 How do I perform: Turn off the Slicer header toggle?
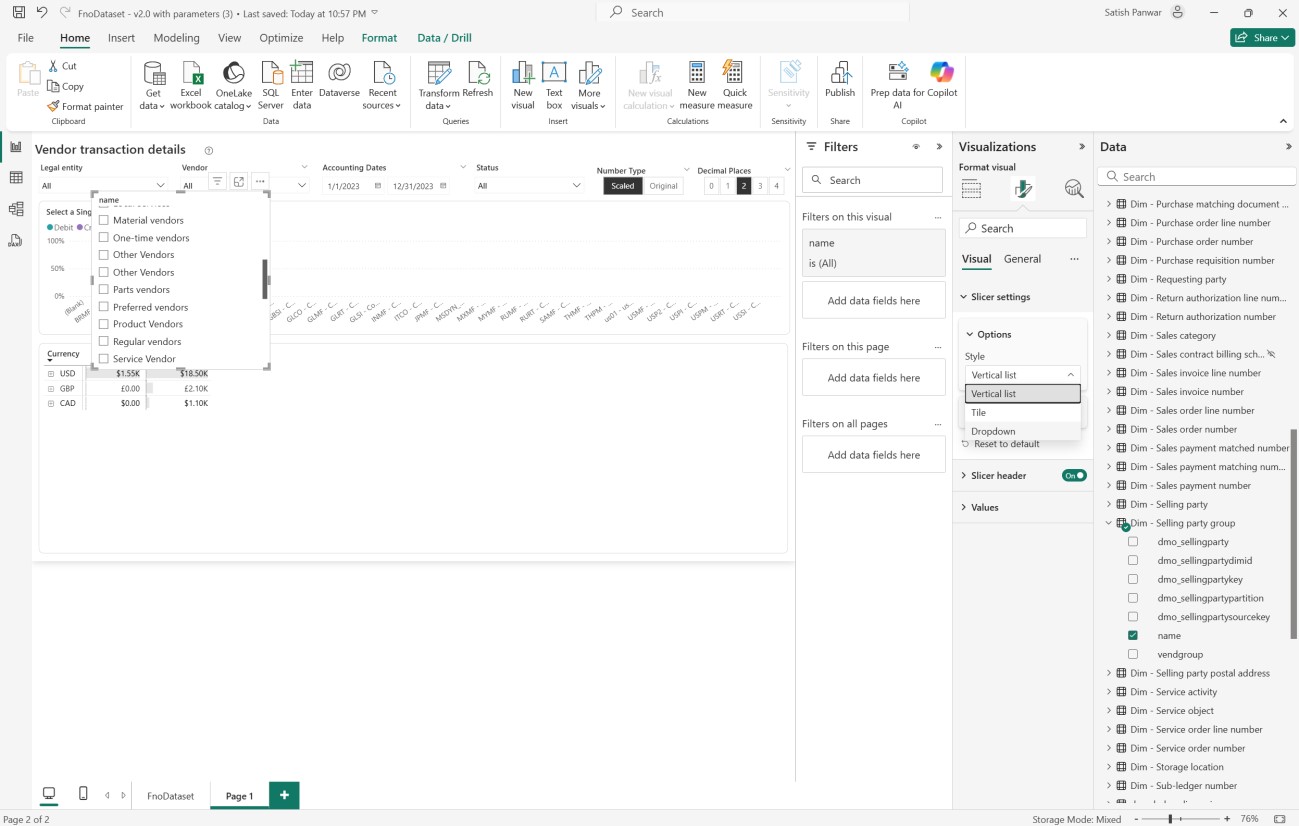point(1074,476)
